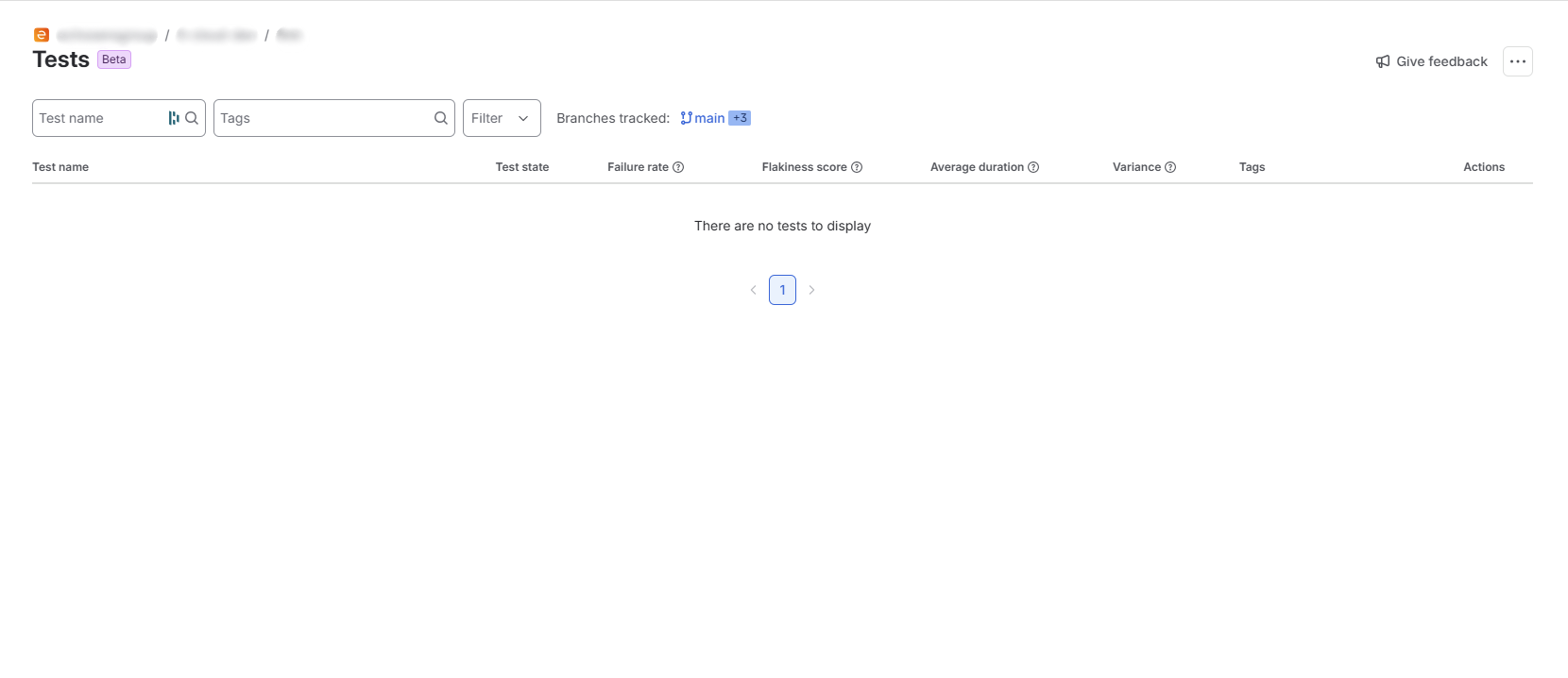Click the megaphone icon beside Give feedback
Screen dimensions: 1568x678
(1383, 61)
